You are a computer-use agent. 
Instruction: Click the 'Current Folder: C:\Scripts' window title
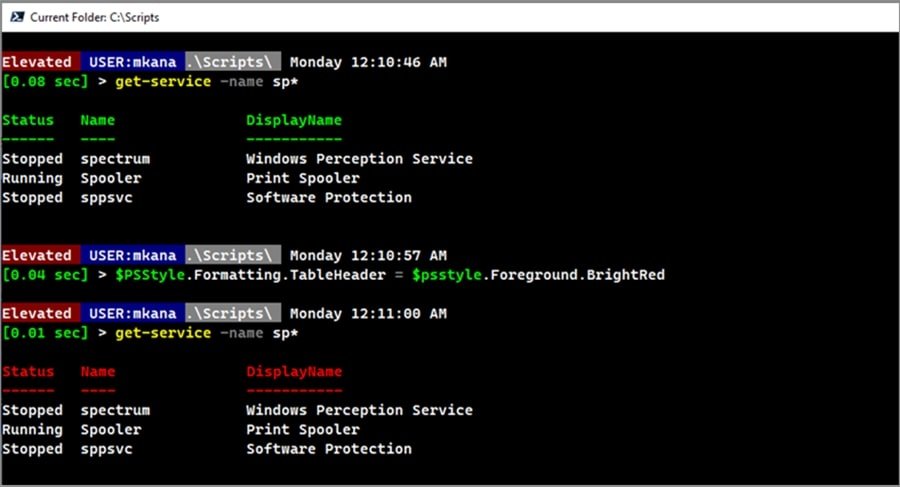pos(94,17)
